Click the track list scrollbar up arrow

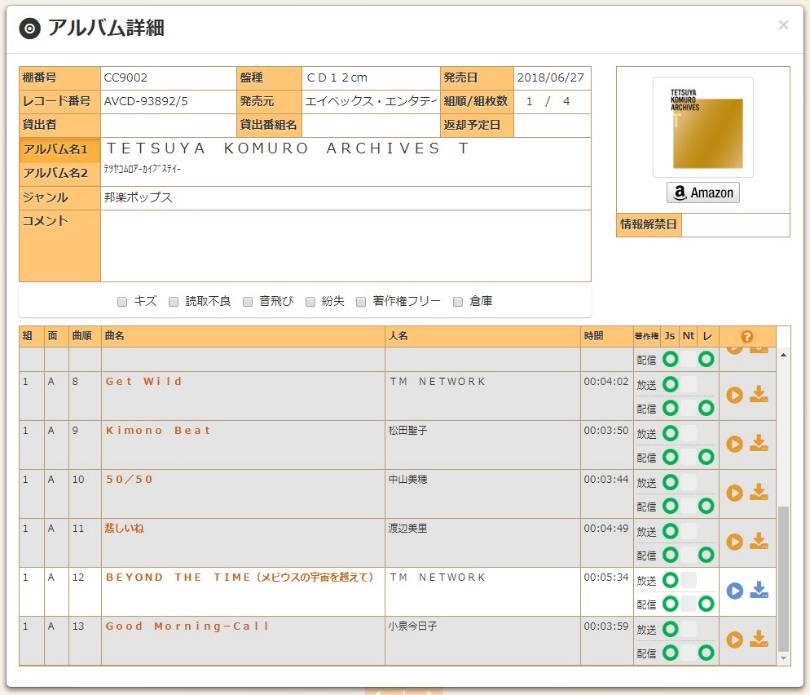coord(783,356)
